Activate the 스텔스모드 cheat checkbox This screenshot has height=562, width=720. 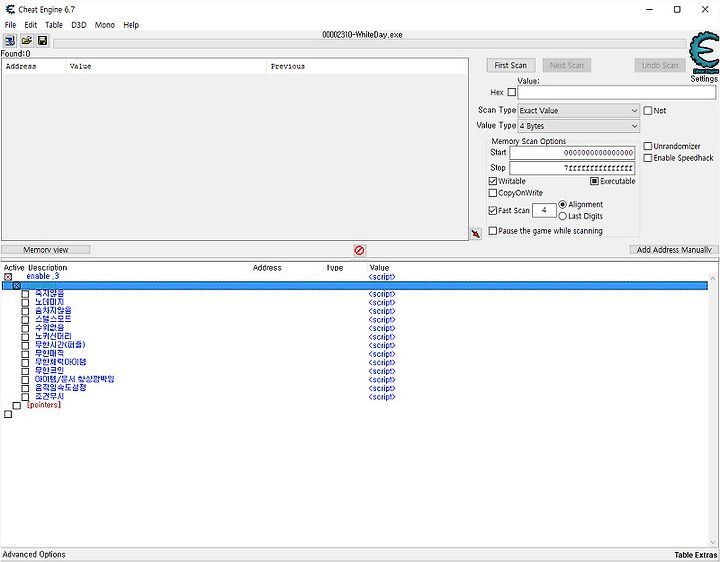coord(25,320)
